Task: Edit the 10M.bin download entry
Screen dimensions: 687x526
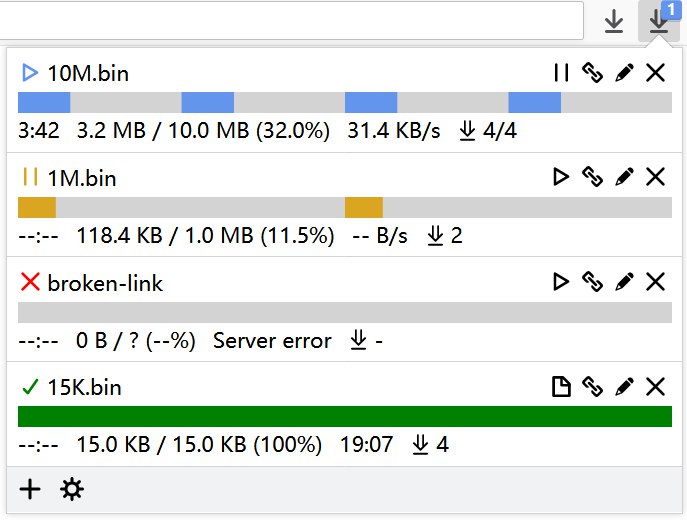Action: pos(624,73)
